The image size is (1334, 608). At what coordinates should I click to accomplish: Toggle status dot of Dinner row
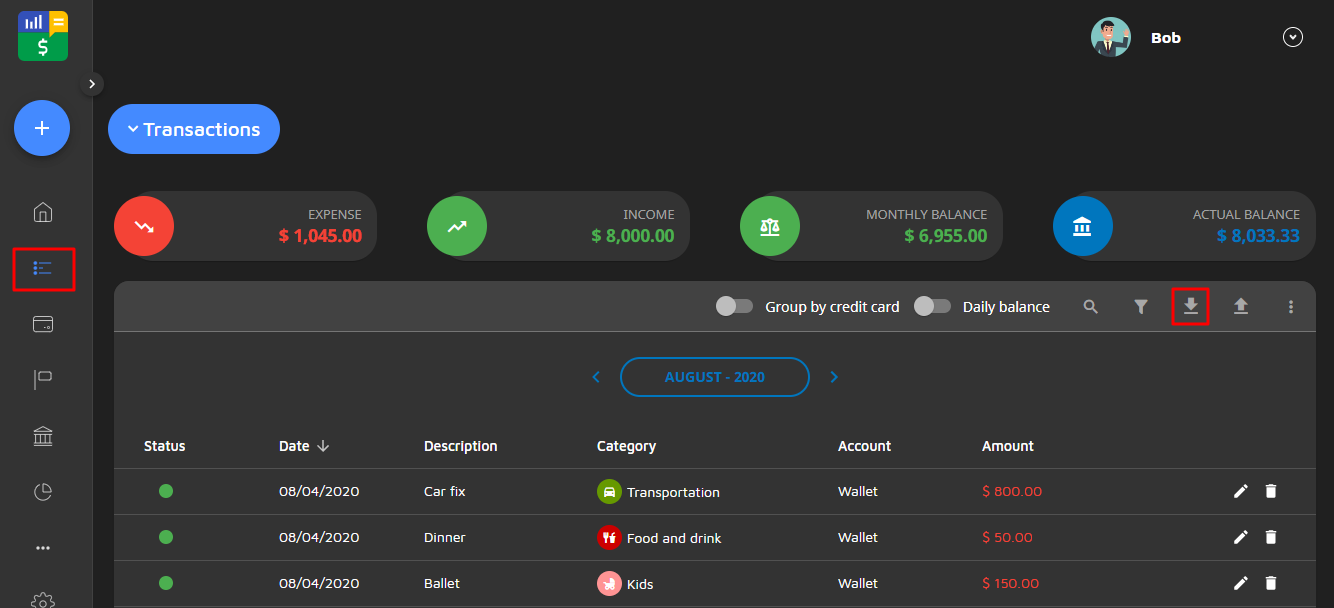pyautogui.click(x=166, y=537)
